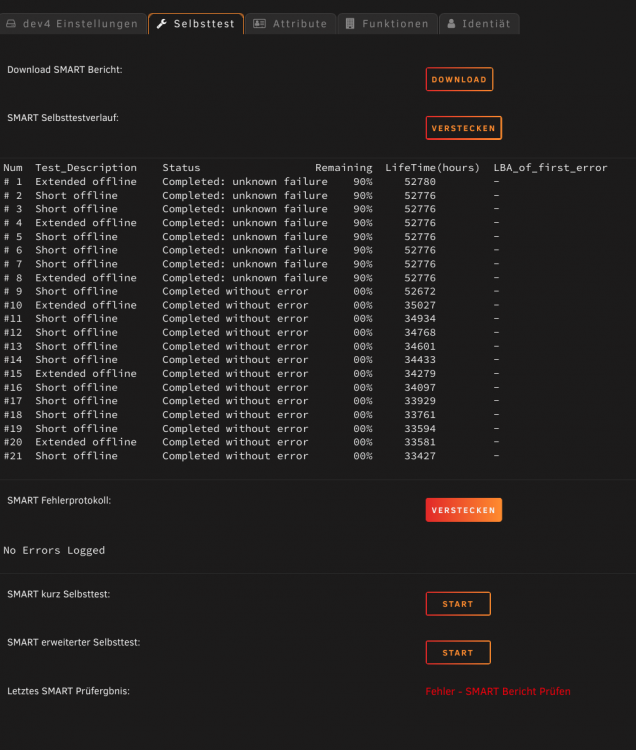Click the 00% remaining value in row #12
636x750 pixels.
pyautogui.click(x=363, y=332)
